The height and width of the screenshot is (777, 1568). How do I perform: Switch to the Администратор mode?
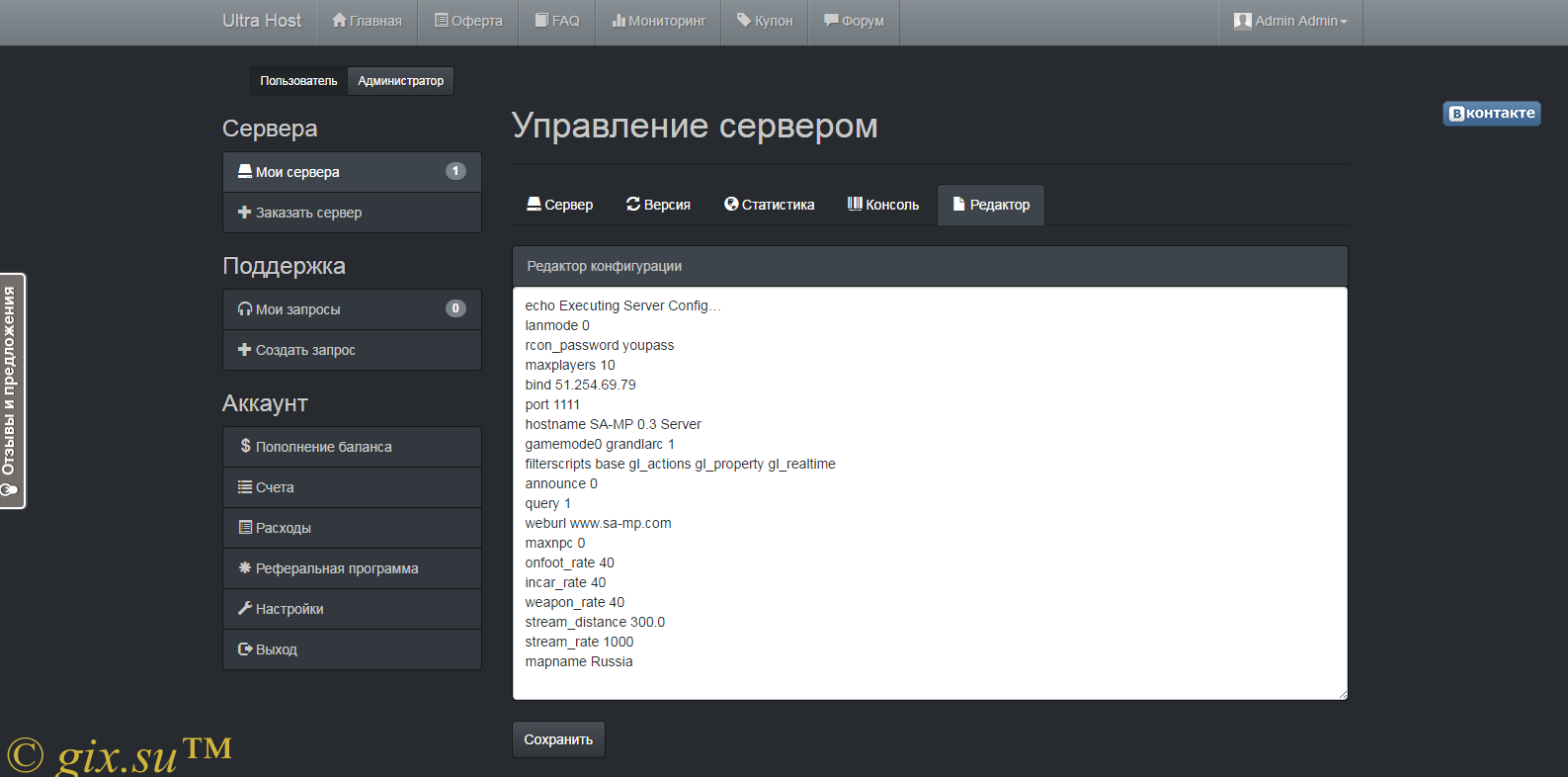pyautogui.click(x=400, y=81)
